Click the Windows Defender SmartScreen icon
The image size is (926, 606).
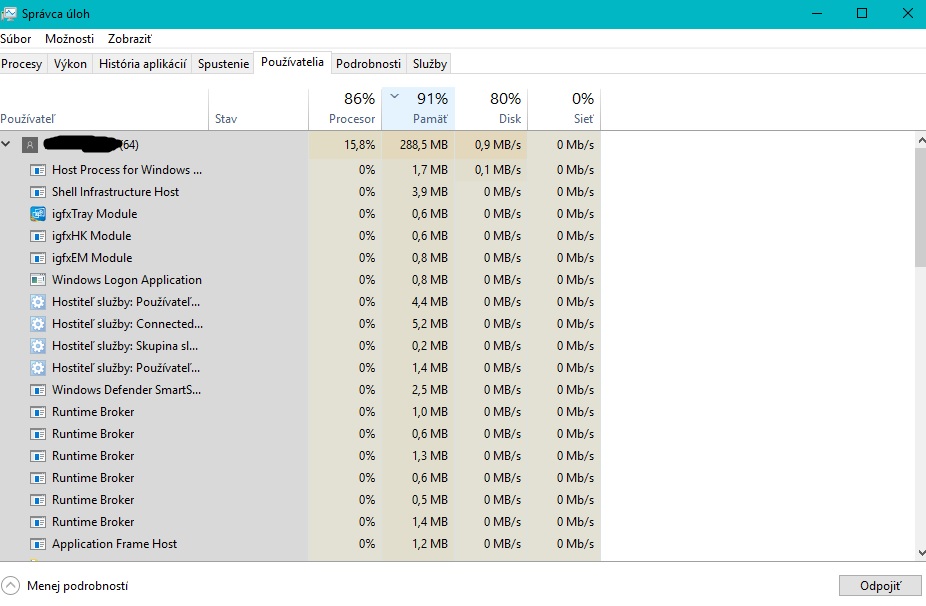pyautogui.click(x=38, y=390)
